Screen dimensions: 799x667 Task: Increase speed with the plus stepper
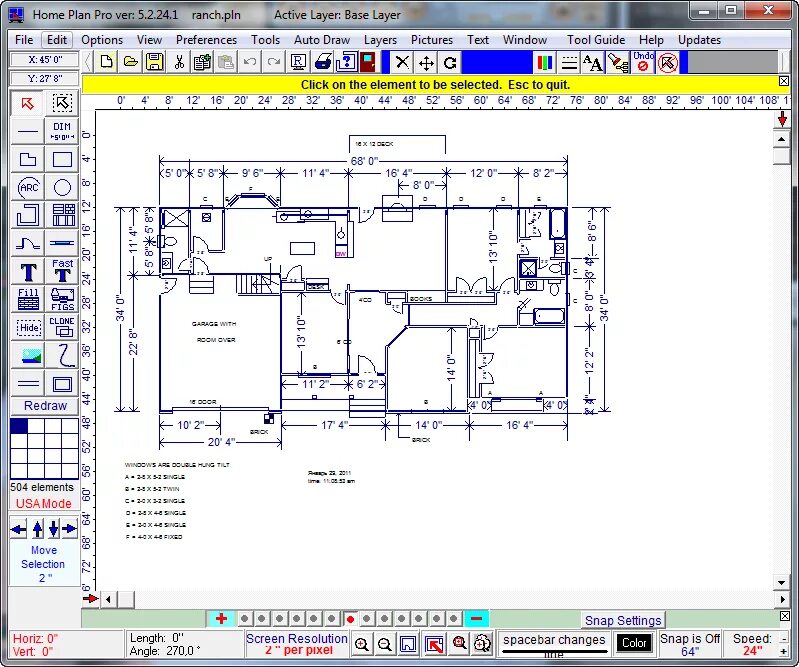[784, 652]
